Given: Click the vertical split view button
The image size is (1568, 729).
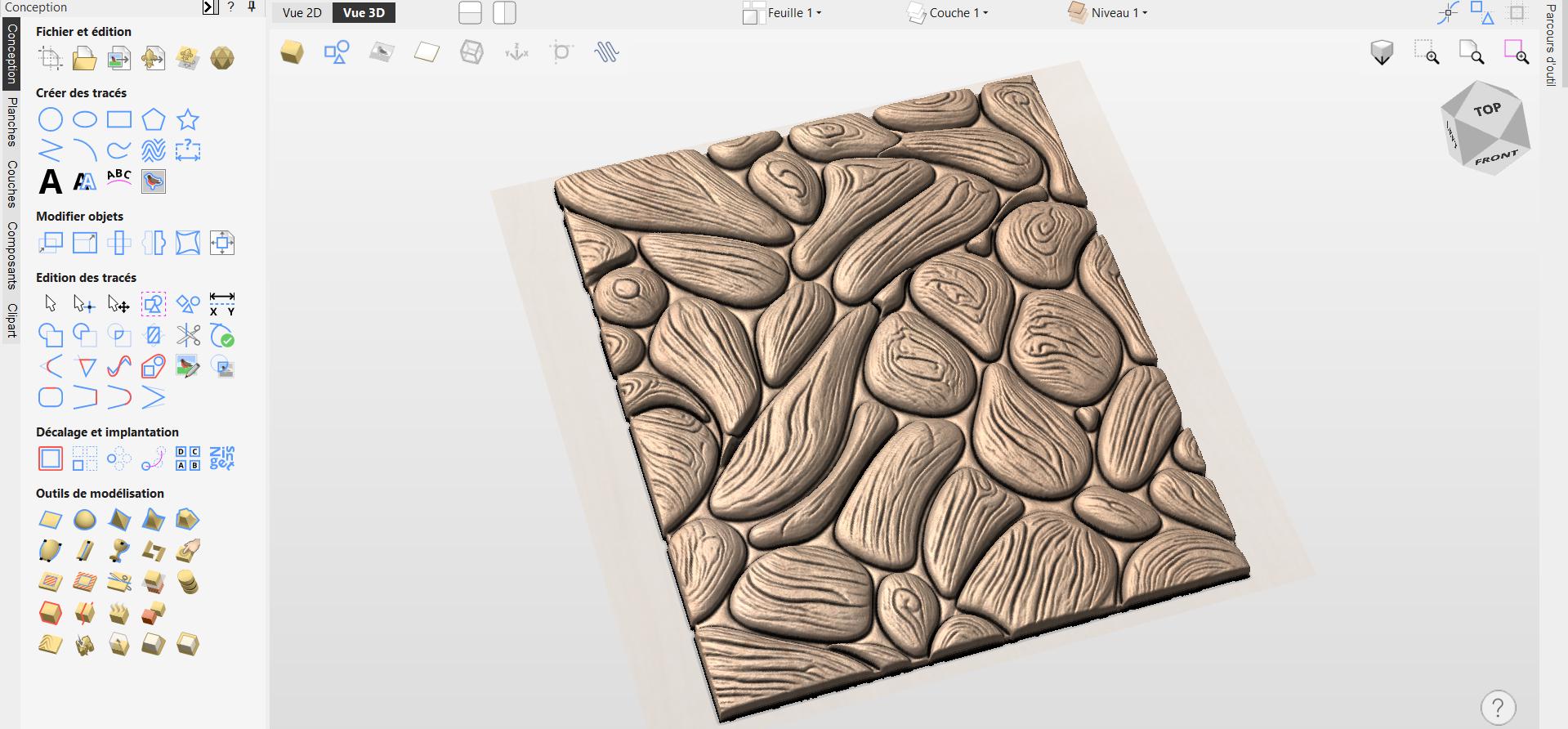Looking at the screenshot, I should [504, 13].
